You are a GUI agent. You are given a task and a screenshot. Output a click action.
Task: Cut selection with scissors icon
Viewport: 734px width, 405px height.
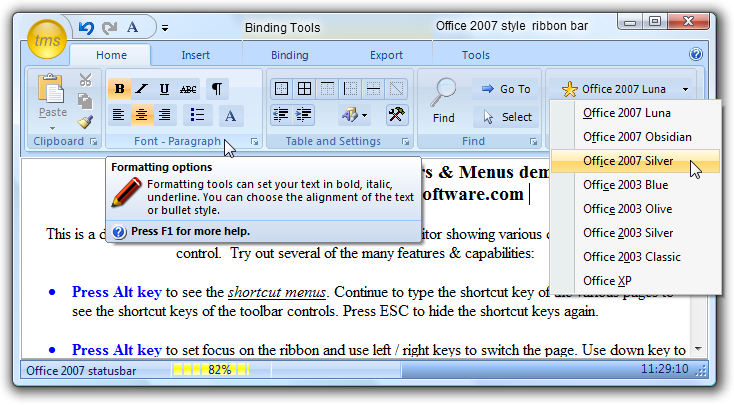pyautogui.click(x=85, y=80)
